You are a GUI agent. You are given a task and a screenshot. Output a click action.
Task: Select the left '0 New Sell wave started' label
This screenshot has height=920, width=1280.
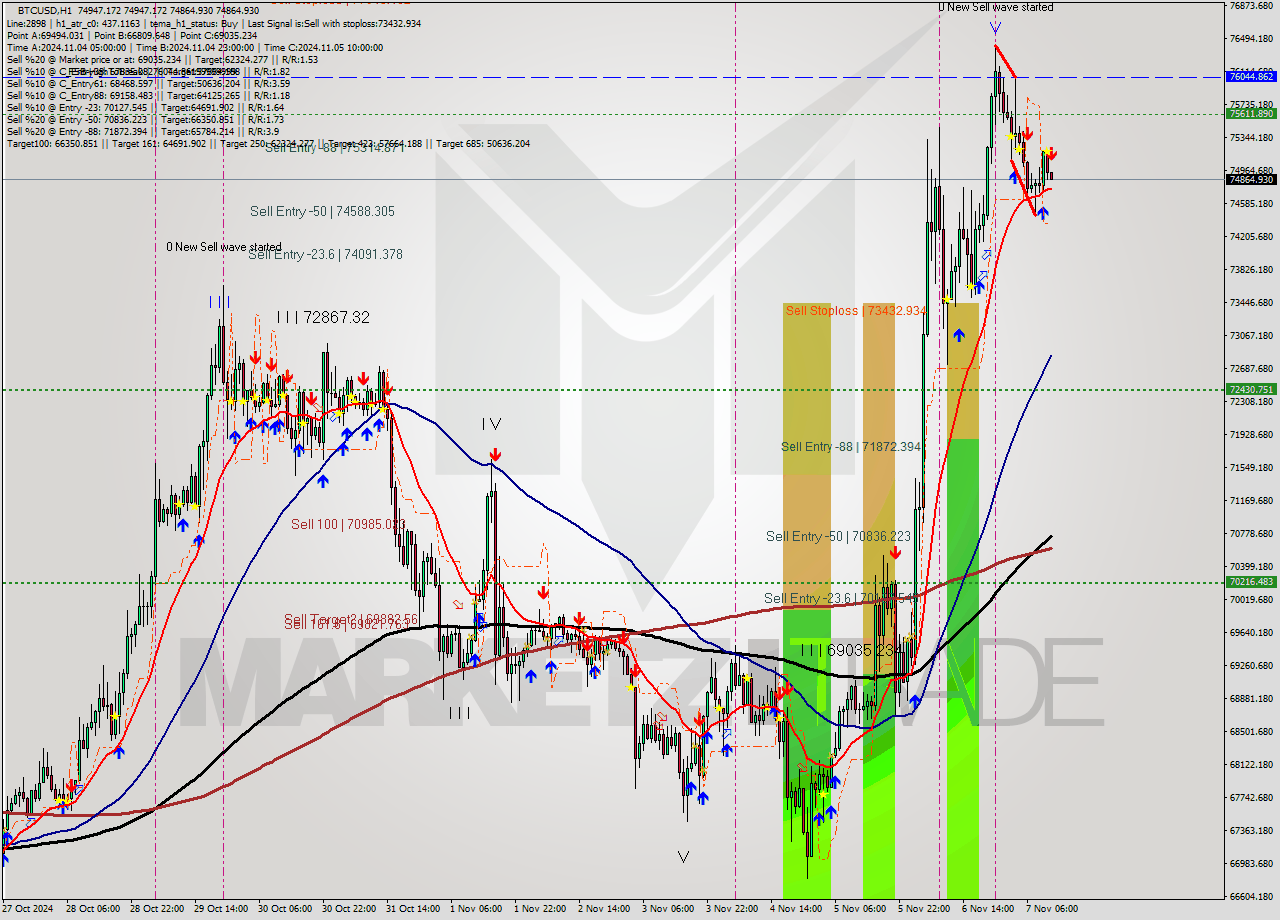tap(224, 247)
